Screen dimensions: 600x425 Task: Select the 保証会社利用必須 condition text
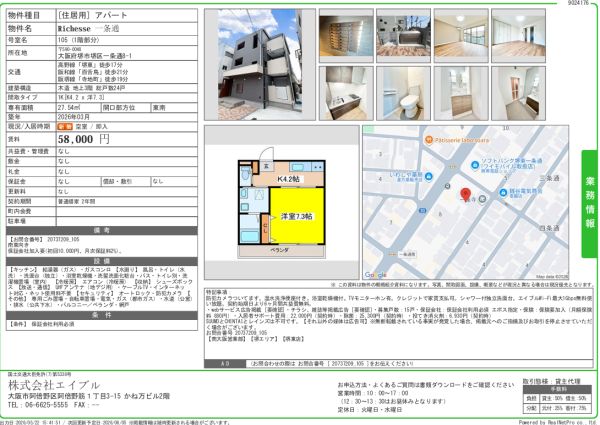click(53, 324)
